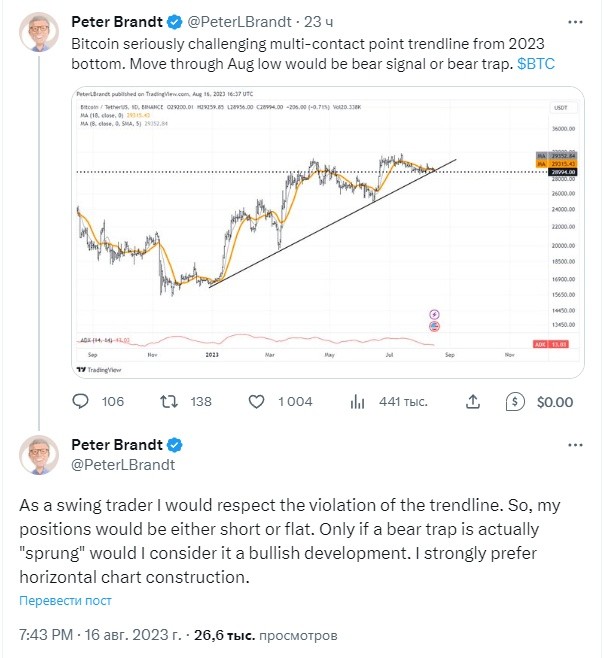Click the reply comment bubble icon
The width and height of the screenshot is (604, 658).
point(81,402)
